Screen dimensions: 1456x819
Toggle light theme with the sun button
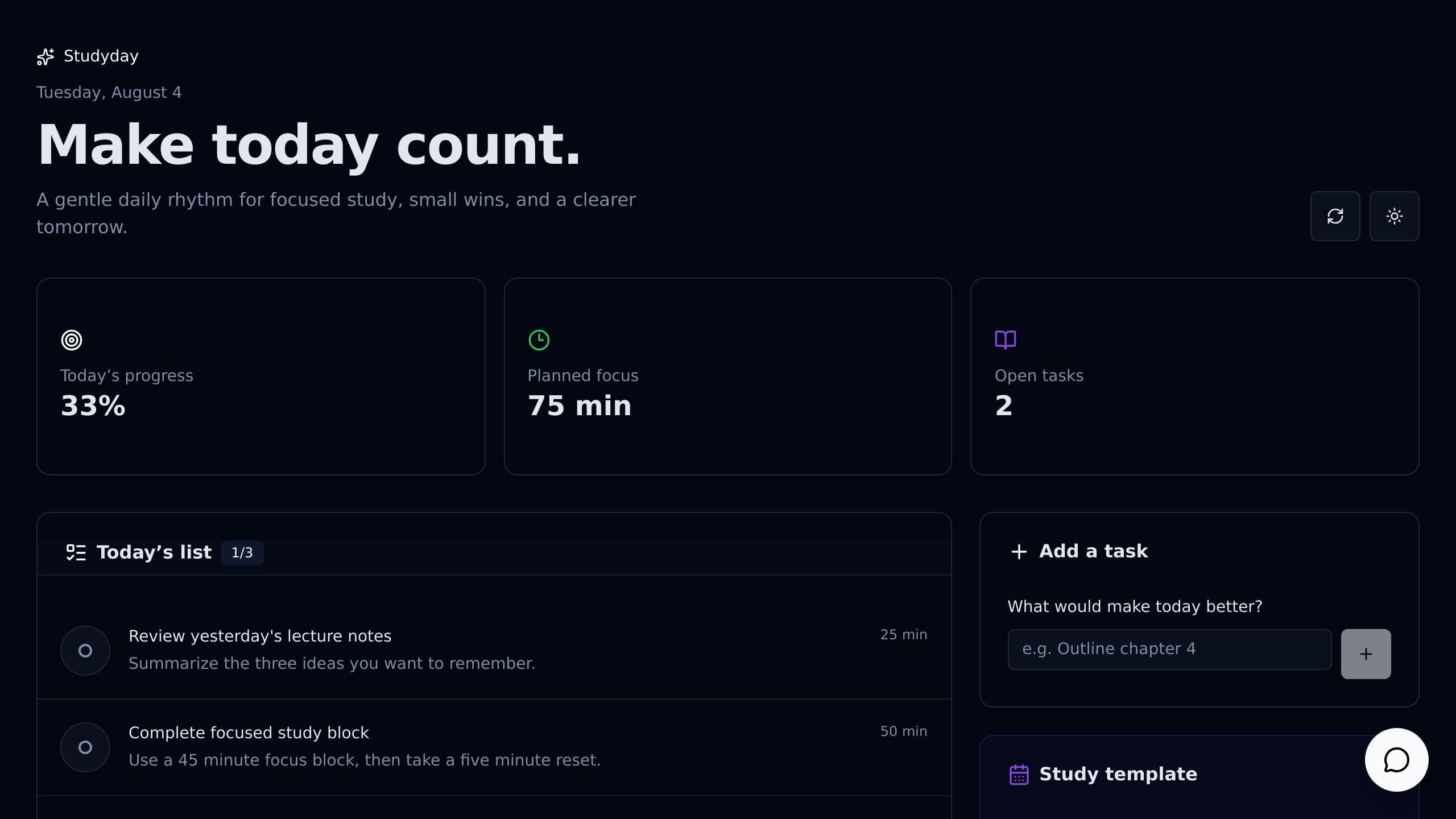pyautogui.click(x=1394, y=216)
